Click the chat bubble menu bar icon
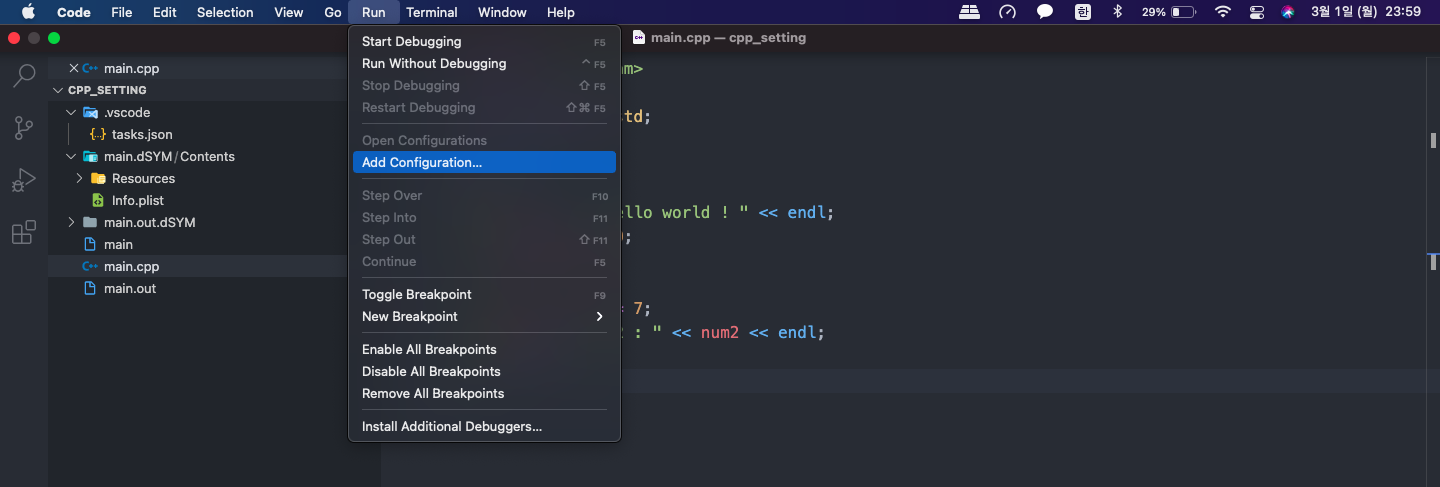The image size is (1440, 487). tap(1045, 12)
